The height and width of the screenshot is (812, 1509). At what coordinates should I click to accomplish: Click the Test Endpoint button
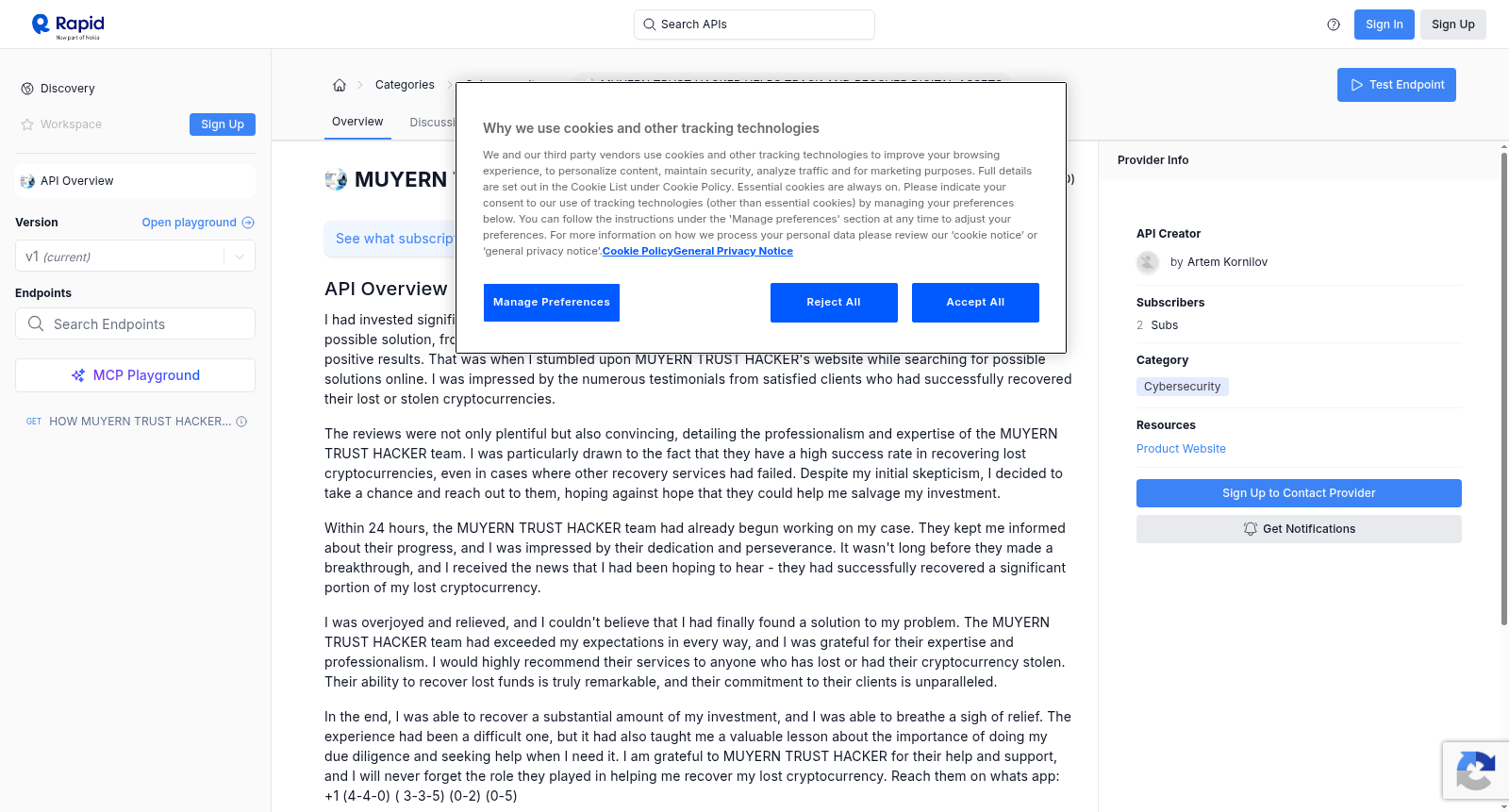pyautogui.click(x=1397, y=85)
